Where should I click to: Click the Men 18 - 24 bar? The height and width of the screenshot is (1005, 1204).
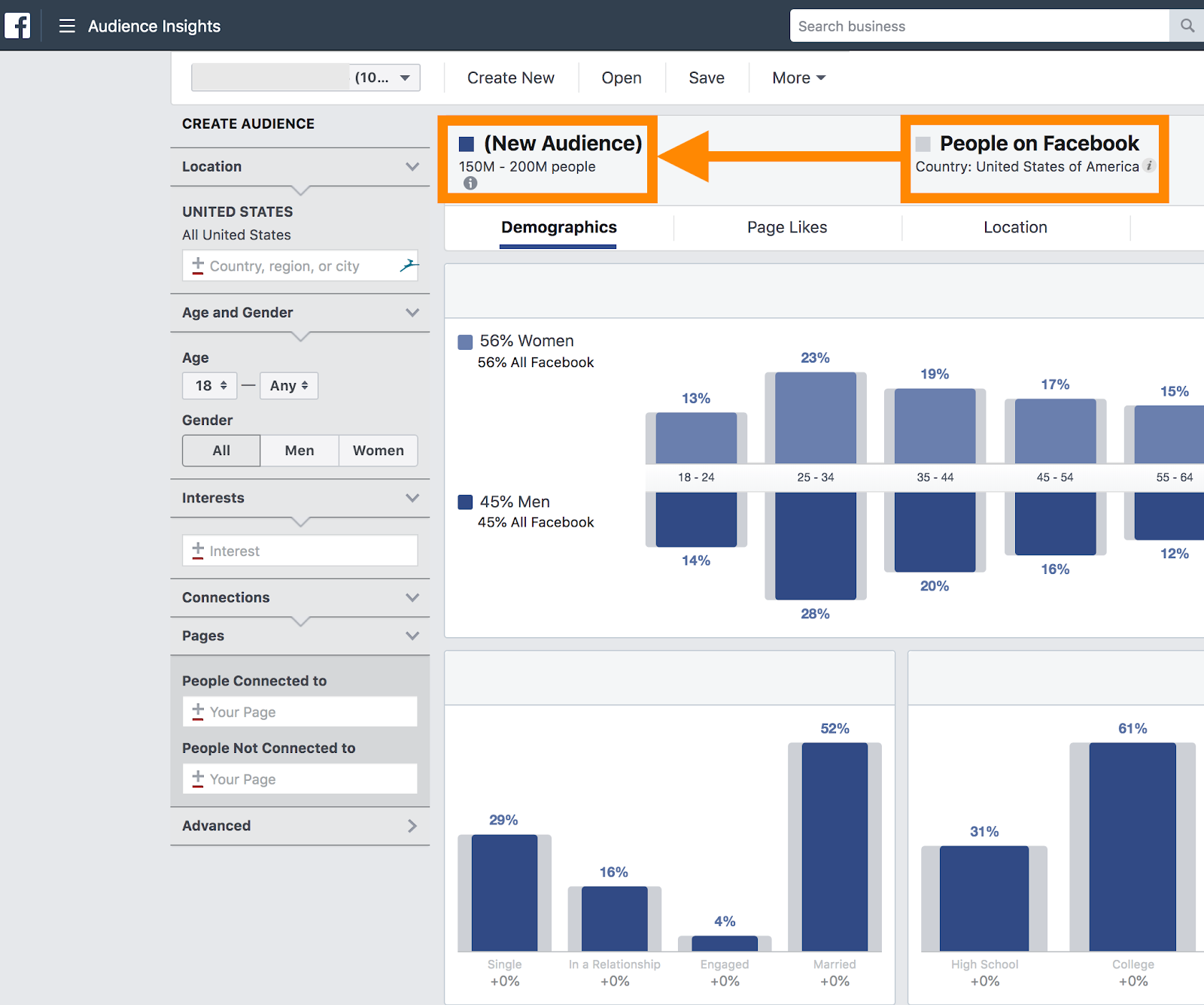pyautogui.click(x=696, y=520)
